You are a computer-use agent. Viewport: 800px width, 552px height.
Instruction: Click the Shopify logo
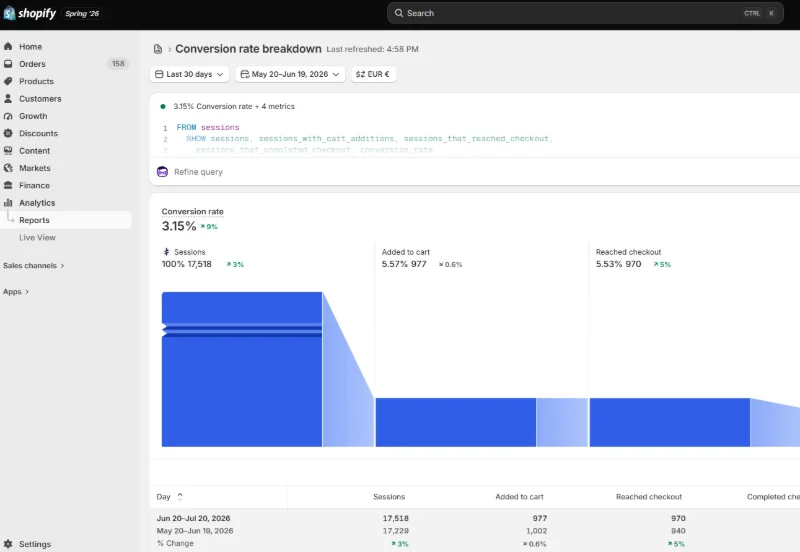pos(30,13)
